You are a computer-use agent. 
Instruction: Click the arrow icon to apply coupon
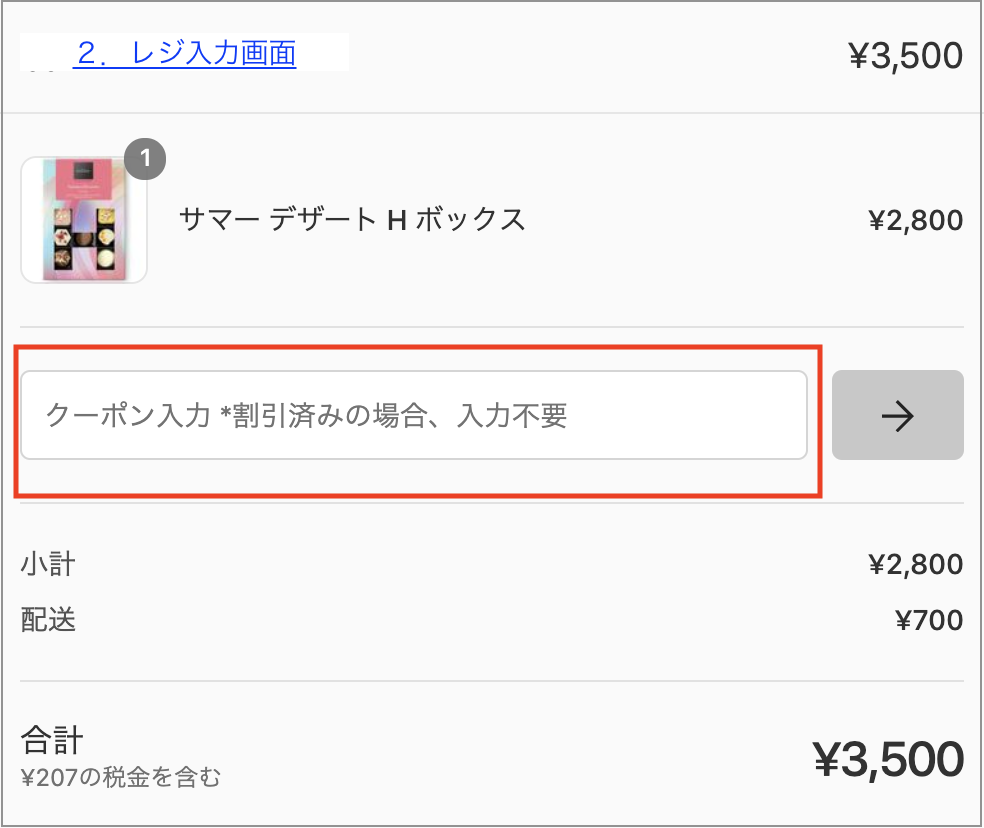point(897,416)
